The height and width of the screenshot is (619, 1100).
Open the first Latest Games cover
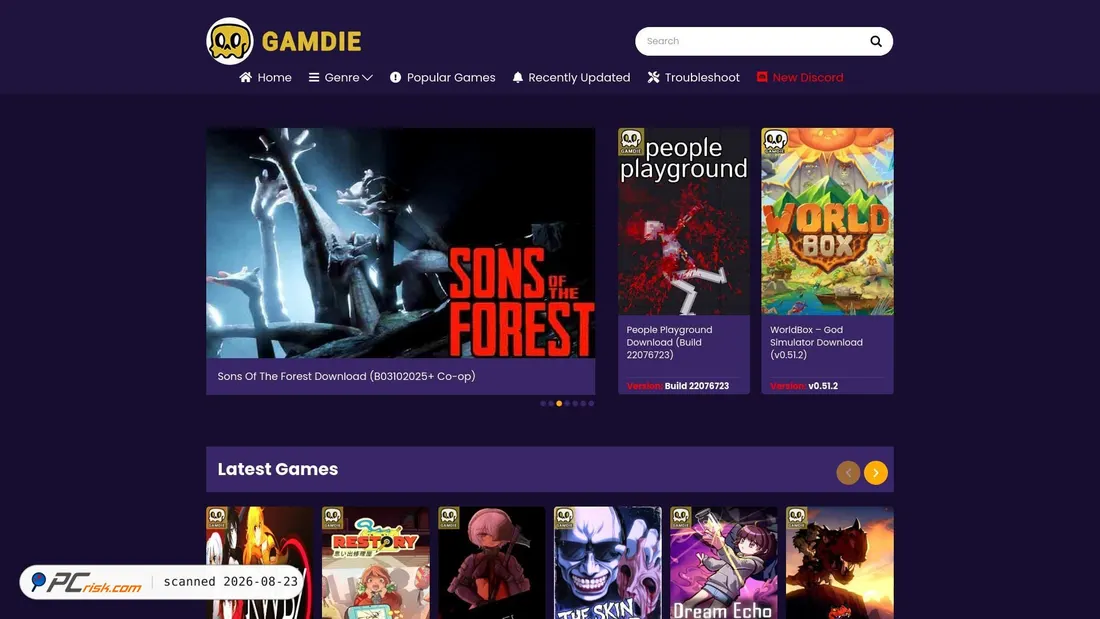click(260, 563)
